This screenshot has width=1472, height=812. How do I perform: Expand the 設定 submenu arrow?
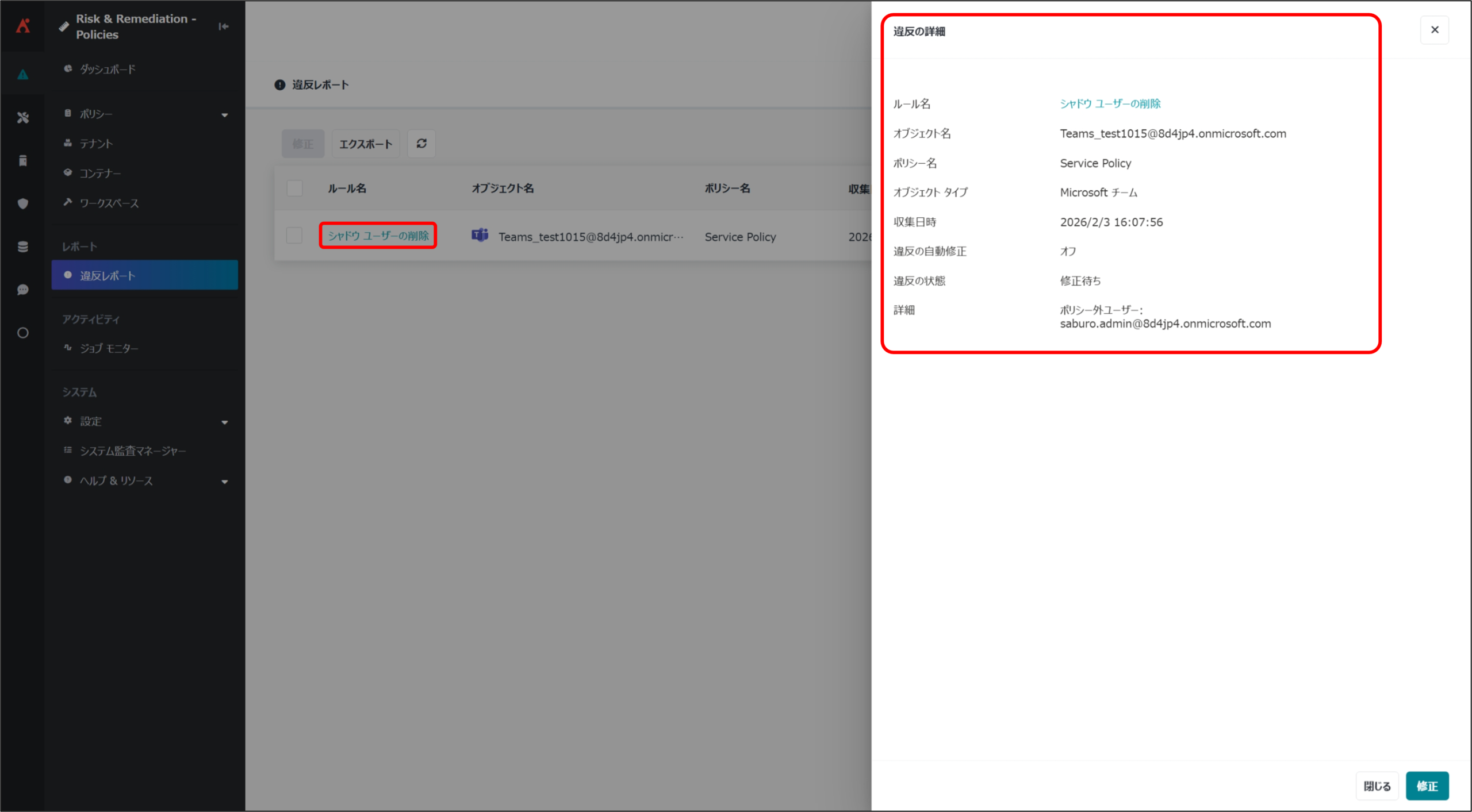[x=225, y=422]
